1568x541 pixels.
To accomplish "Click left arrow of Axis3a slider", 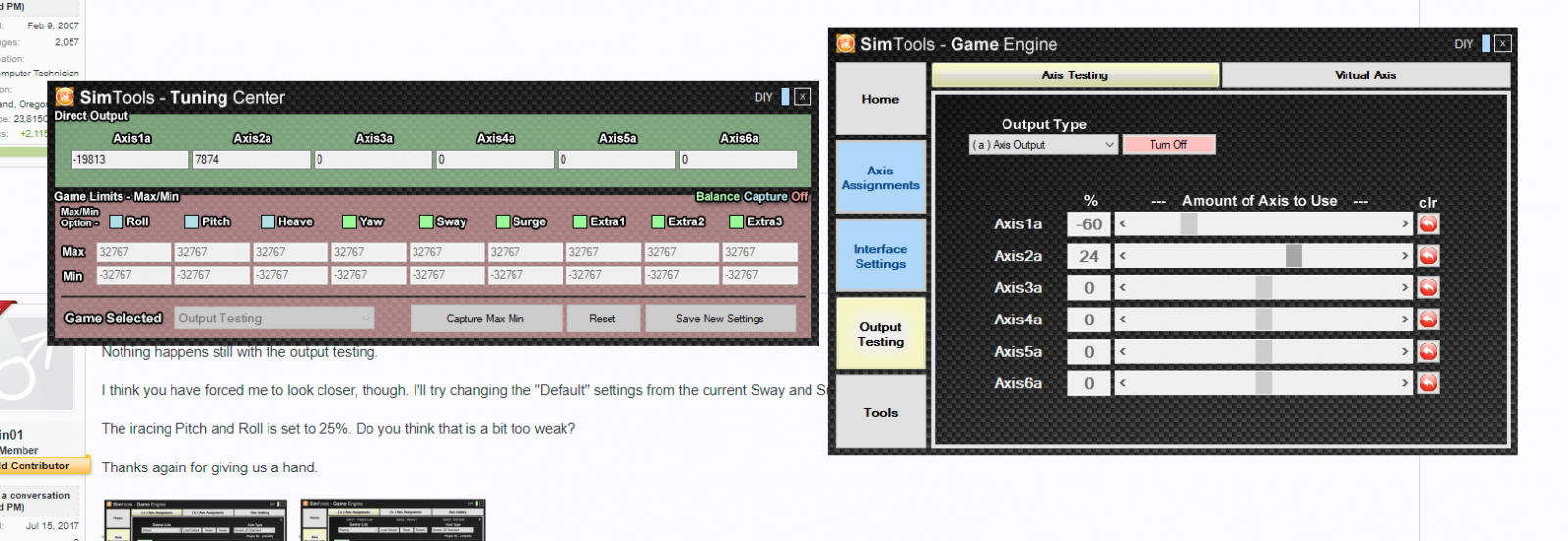I will coord(1123,287).
